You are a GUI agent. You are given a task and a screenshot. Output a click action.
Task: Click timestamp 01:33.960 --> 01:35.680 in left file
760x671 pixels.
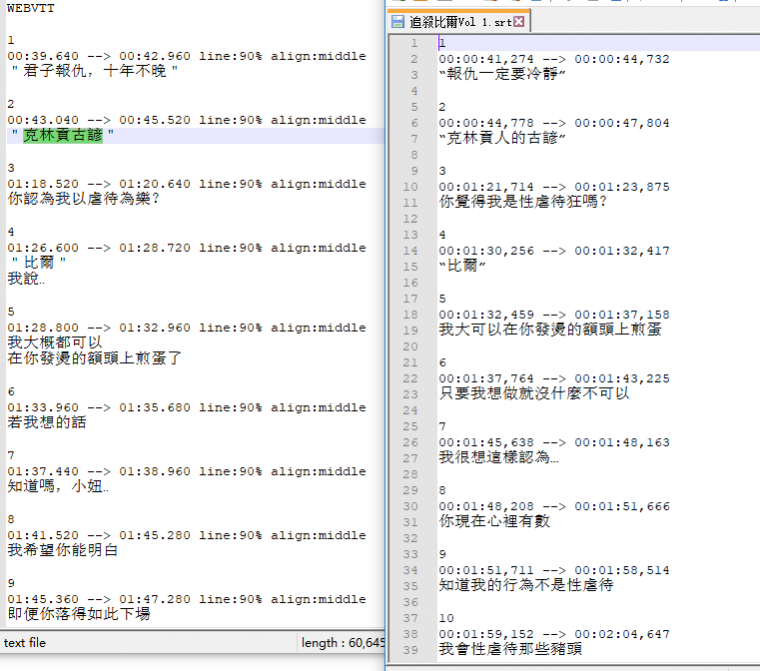99,408
